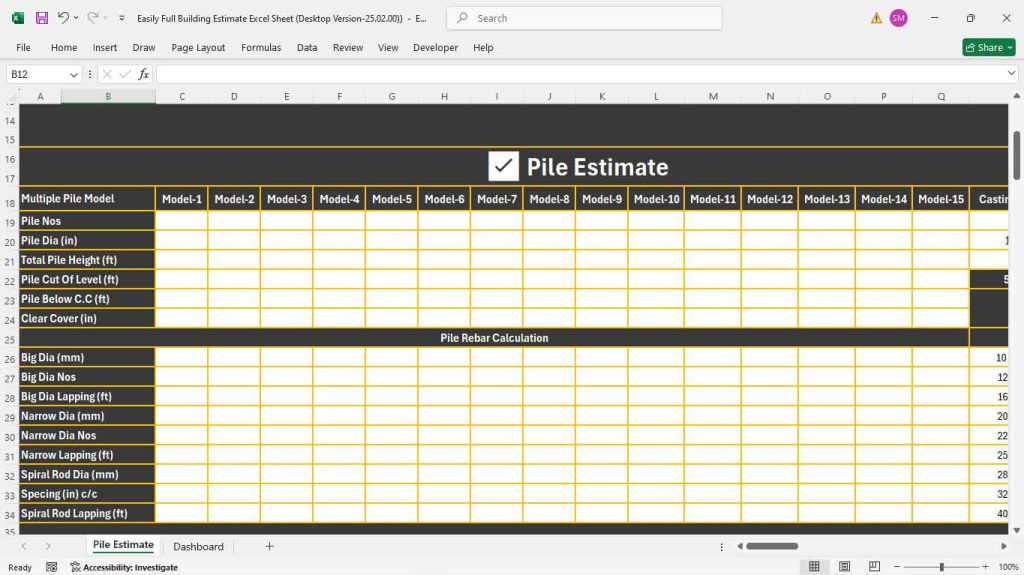1024x575 pixels.
Task: Click the Undo arrow icon
Action: [x=63, y=18]
